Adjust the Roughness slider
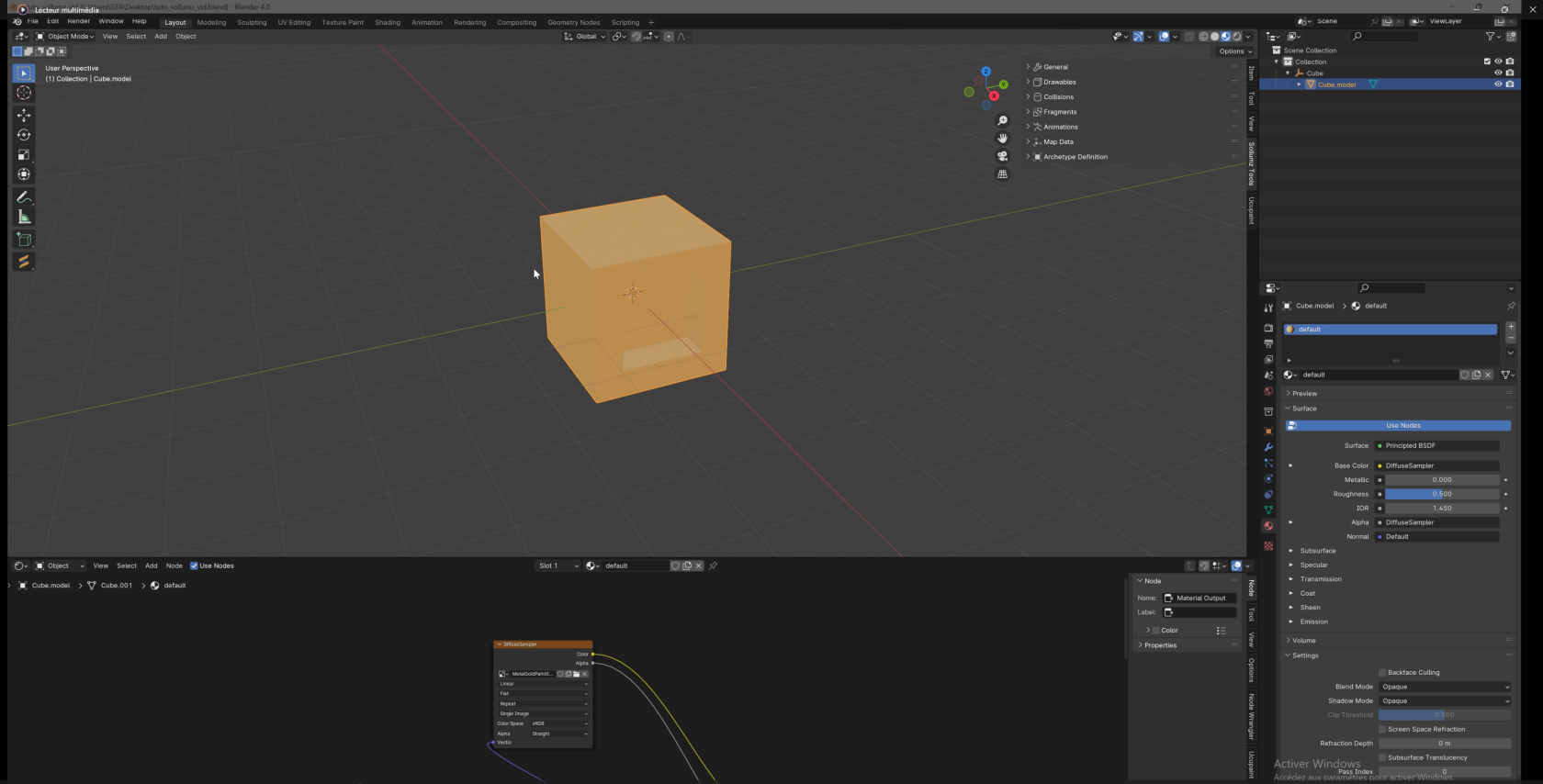The image size is (1543, 784). point(1442,494)
